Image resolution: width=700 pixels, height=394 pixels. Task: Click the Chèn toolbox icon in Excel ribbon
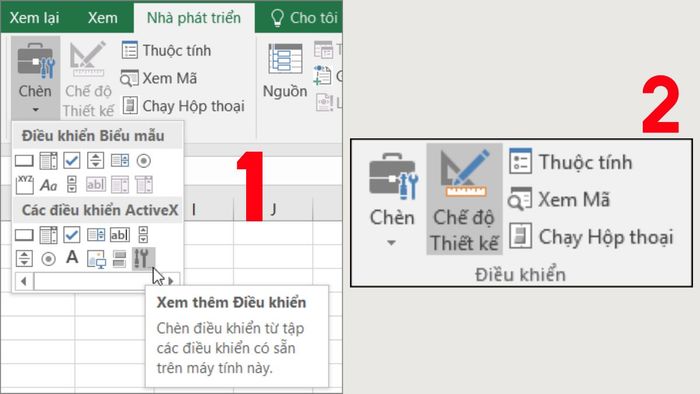(x=35, y=61)
